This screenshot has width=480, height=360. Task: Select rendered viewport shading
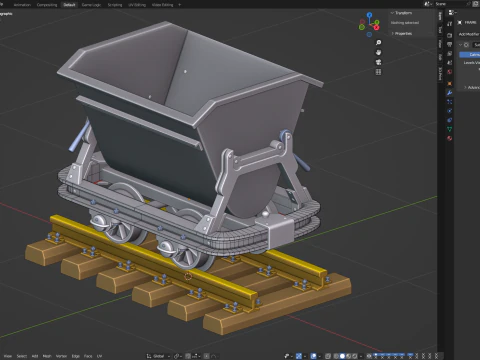point(355,356)
